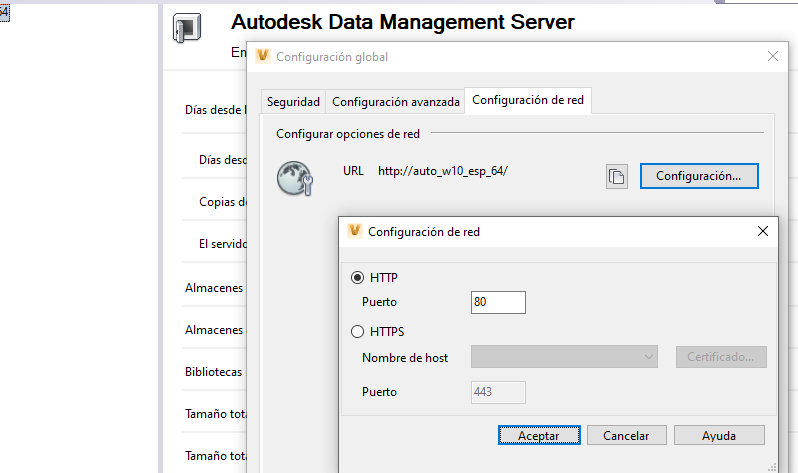Click the copy URL icon

(617, 177)
